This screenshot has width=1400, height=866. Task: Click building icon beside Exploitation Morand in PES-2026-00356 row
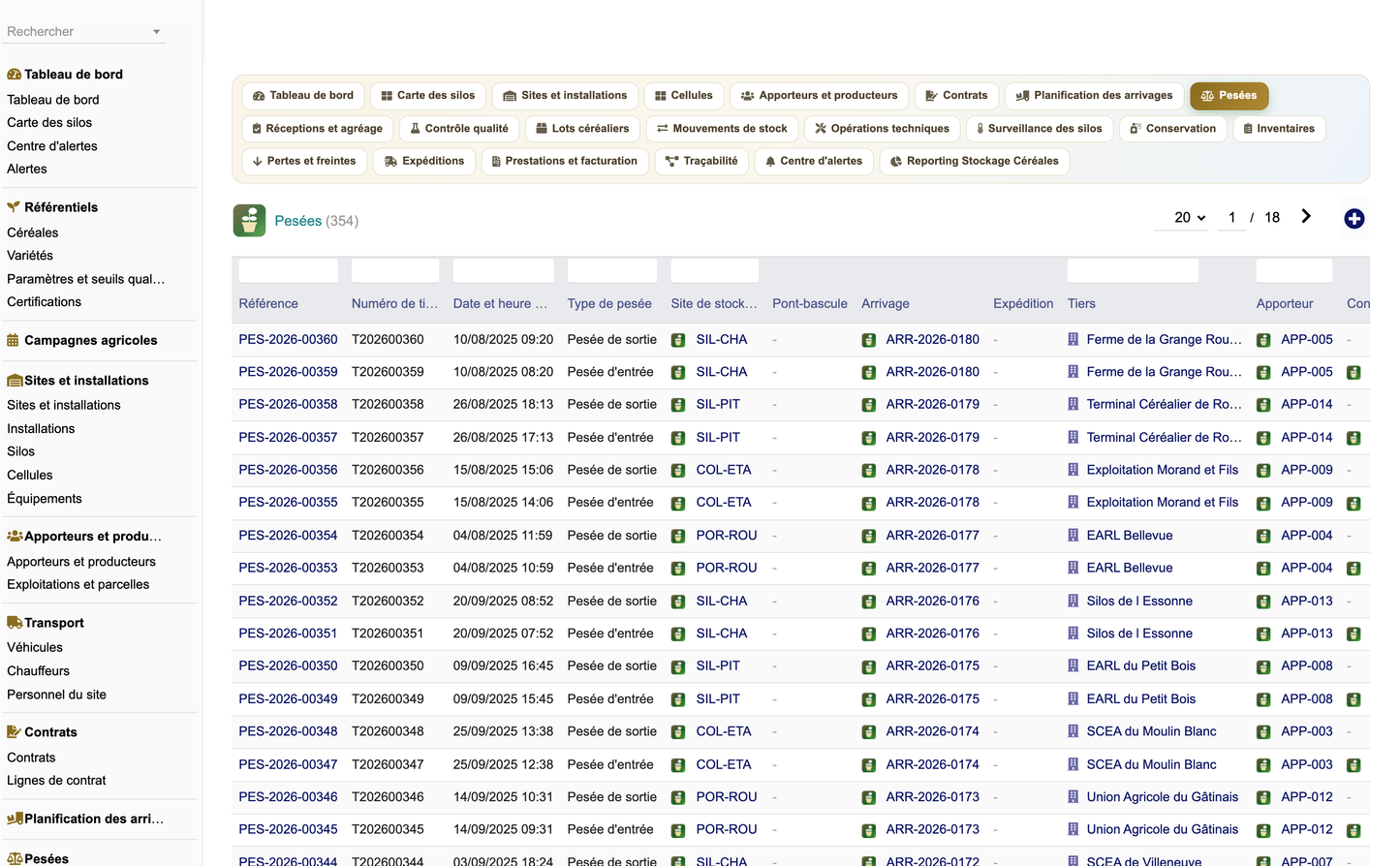click(1073, 470)
